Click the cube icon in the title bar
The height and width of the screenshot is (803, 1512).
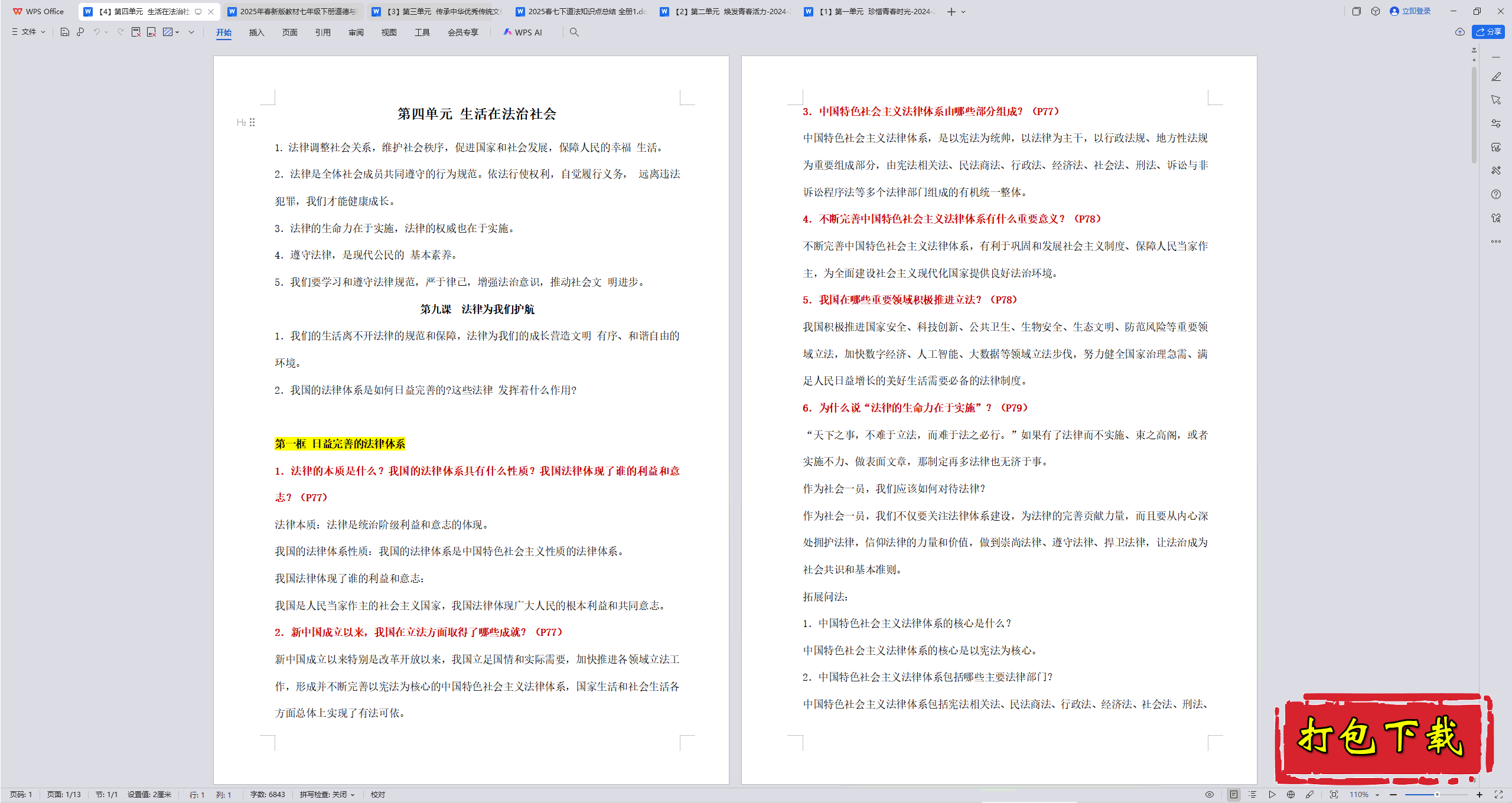pos(1376,11)
